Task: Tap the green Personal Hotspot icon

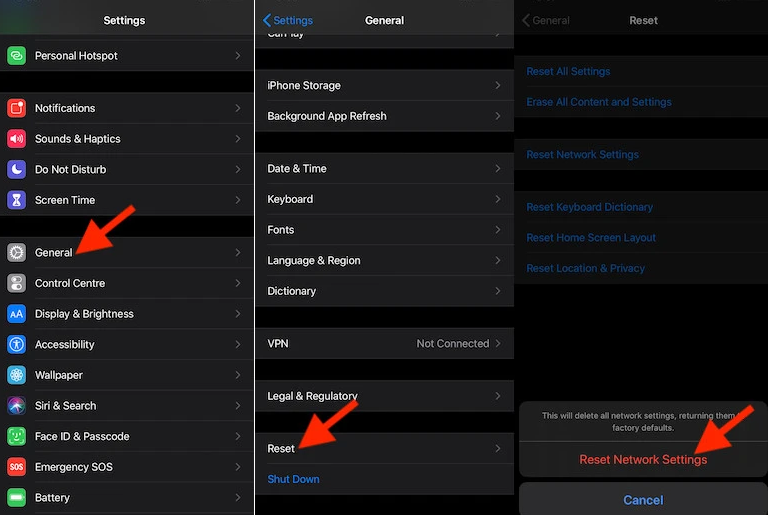Action: pyautogui.click(x=16, y=56)
